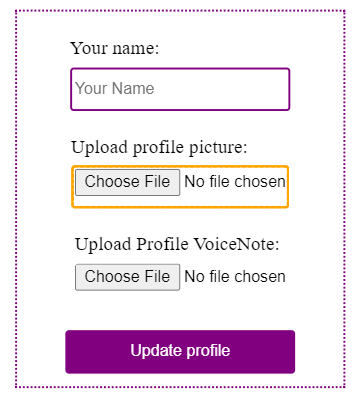
Task: Select the orange-outlined file upload control
Action: [x=180, y=187]
